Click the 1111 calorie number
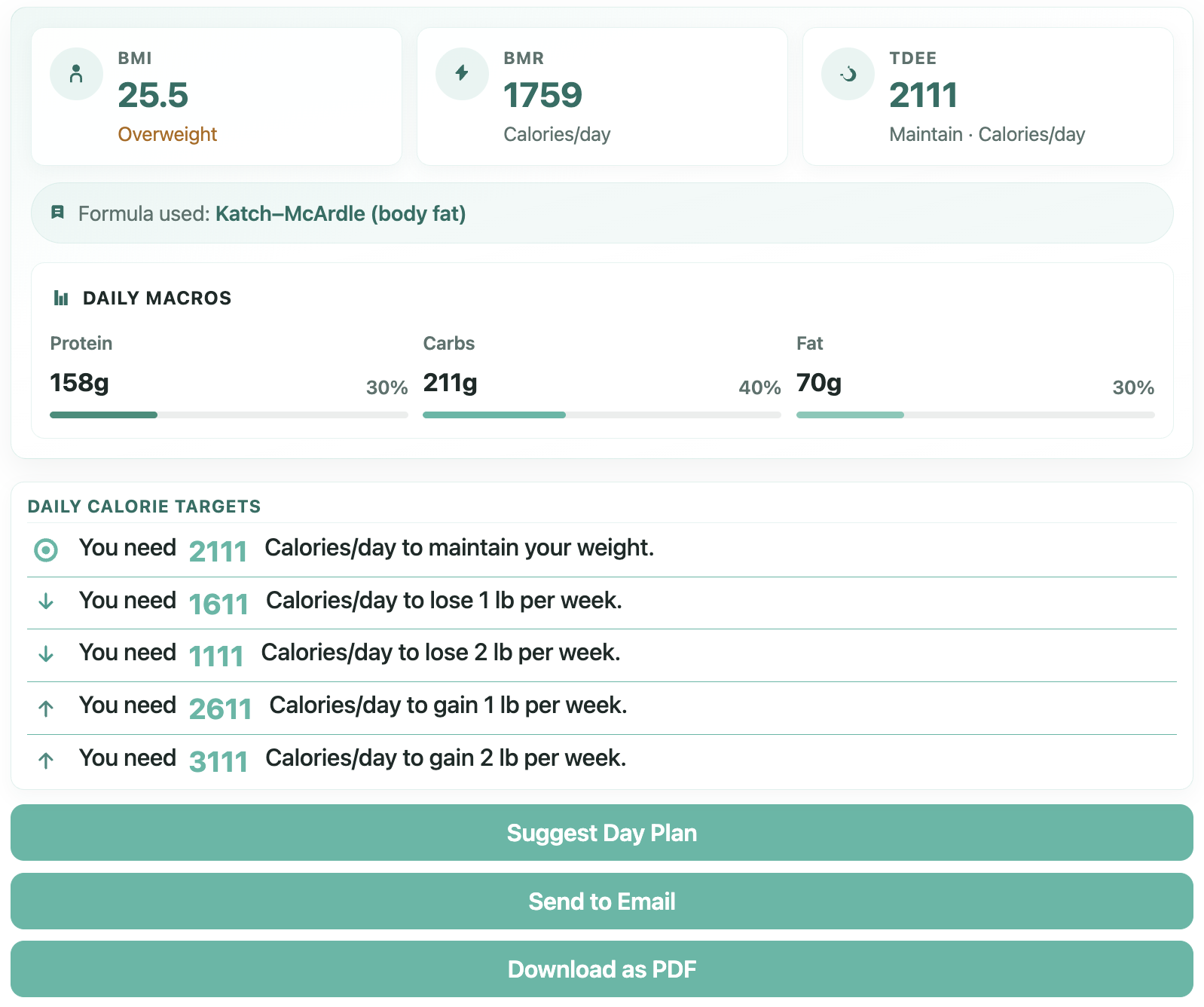This screenshot has width=1204, height=1007. pyautogui.click(x=216, y=657)
